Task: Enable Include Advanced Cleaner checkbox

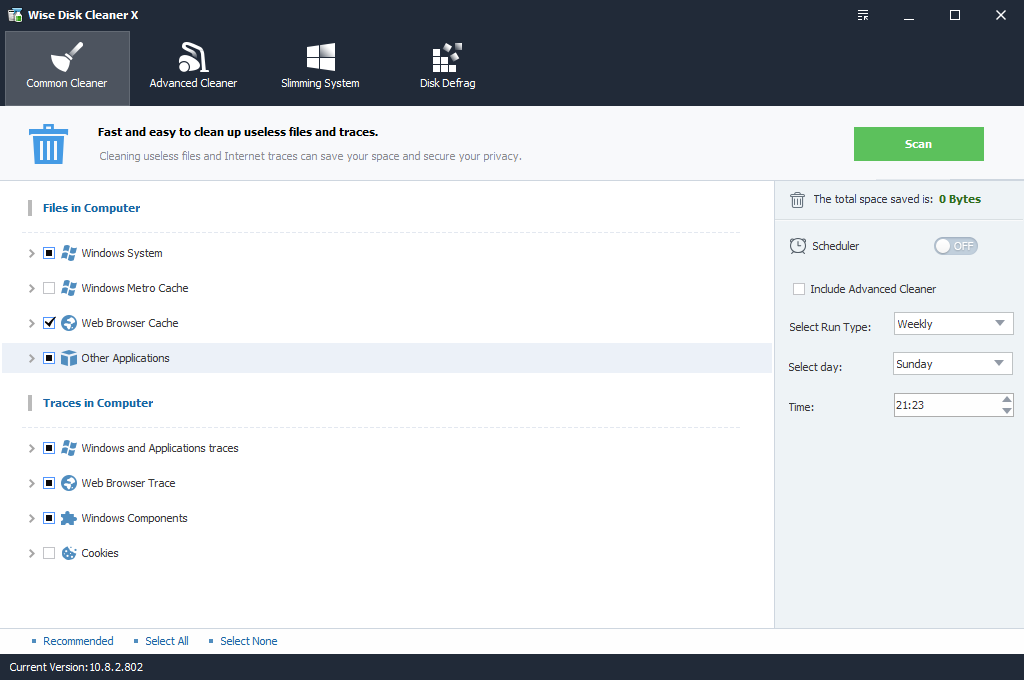Action: pyautogui.click(x=799, y=289)
